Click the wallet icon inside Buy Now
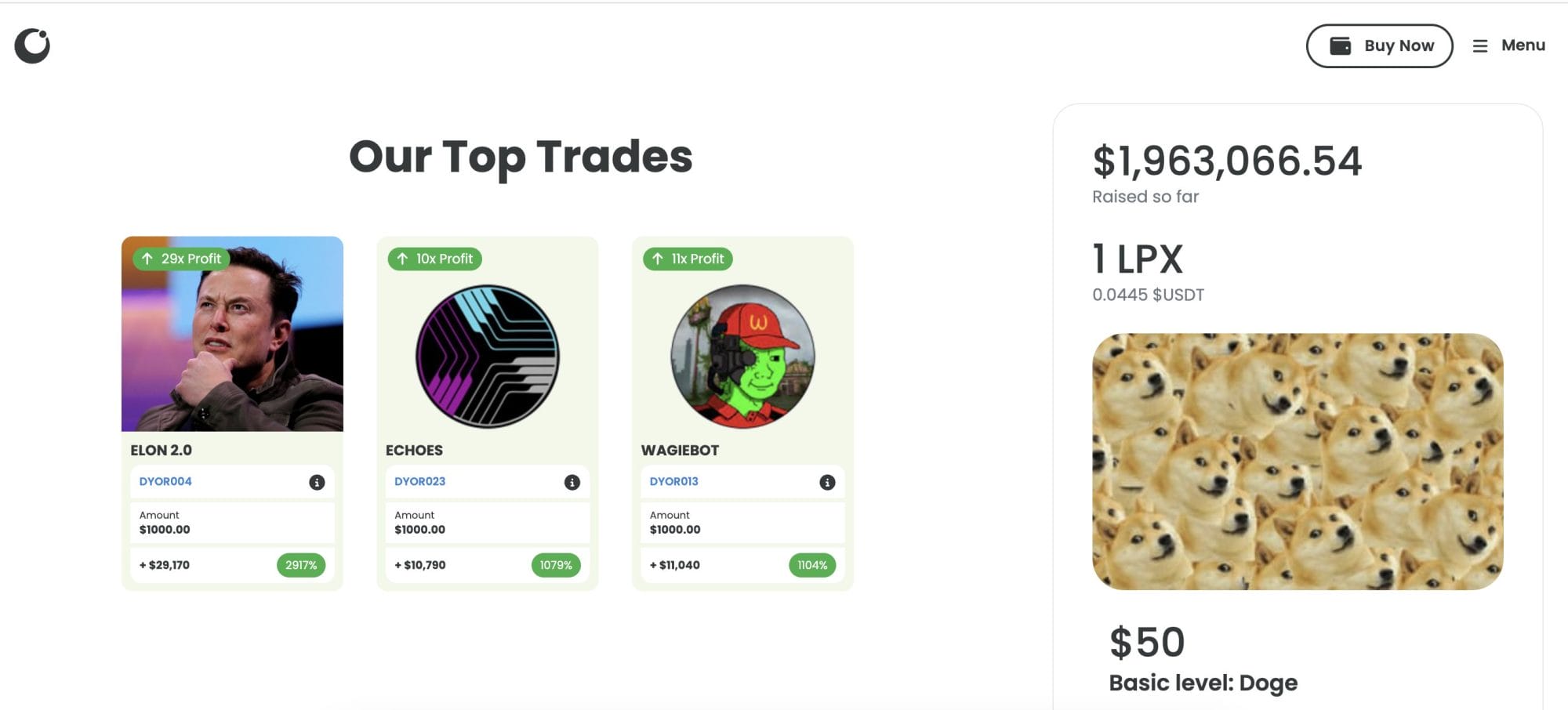Image resolution: width=1568 pixels, height=710 pixels. coord(1342,45)
